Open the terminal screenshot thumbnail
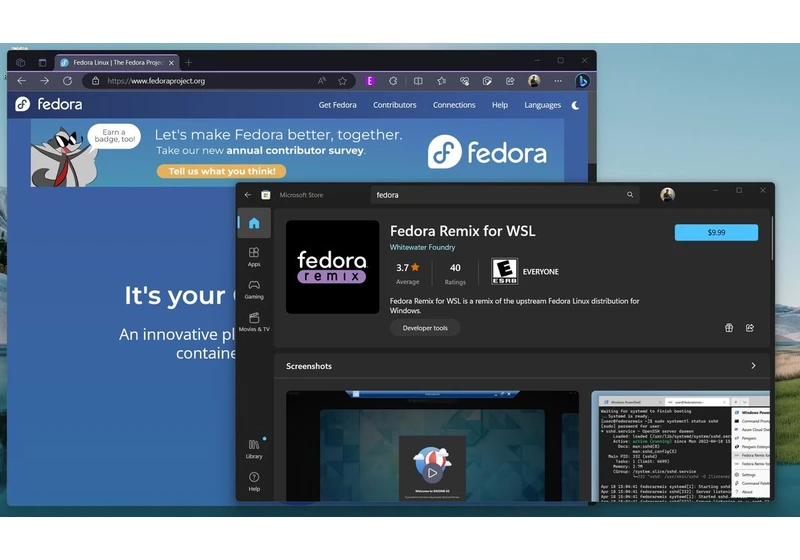The image size is (800, 560). coord(681,446)
